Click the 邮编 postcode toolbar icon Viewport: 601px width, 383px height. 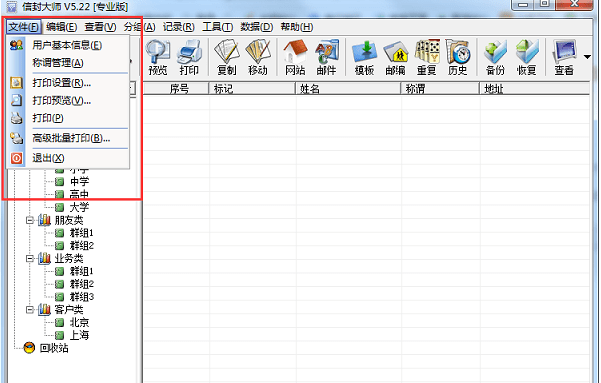click(395, 58)
